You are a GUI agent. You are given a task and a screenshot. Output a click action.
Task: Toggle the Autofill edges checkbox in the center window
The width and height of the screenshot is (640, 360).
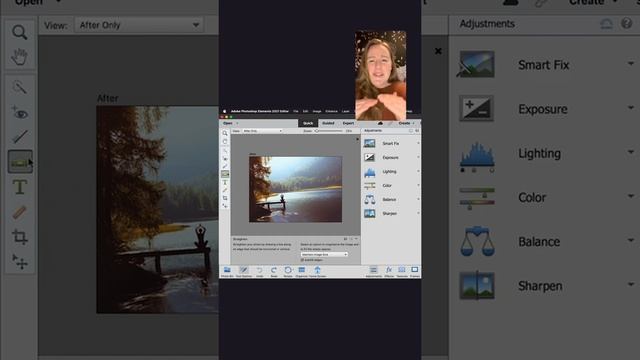point(302,260)
